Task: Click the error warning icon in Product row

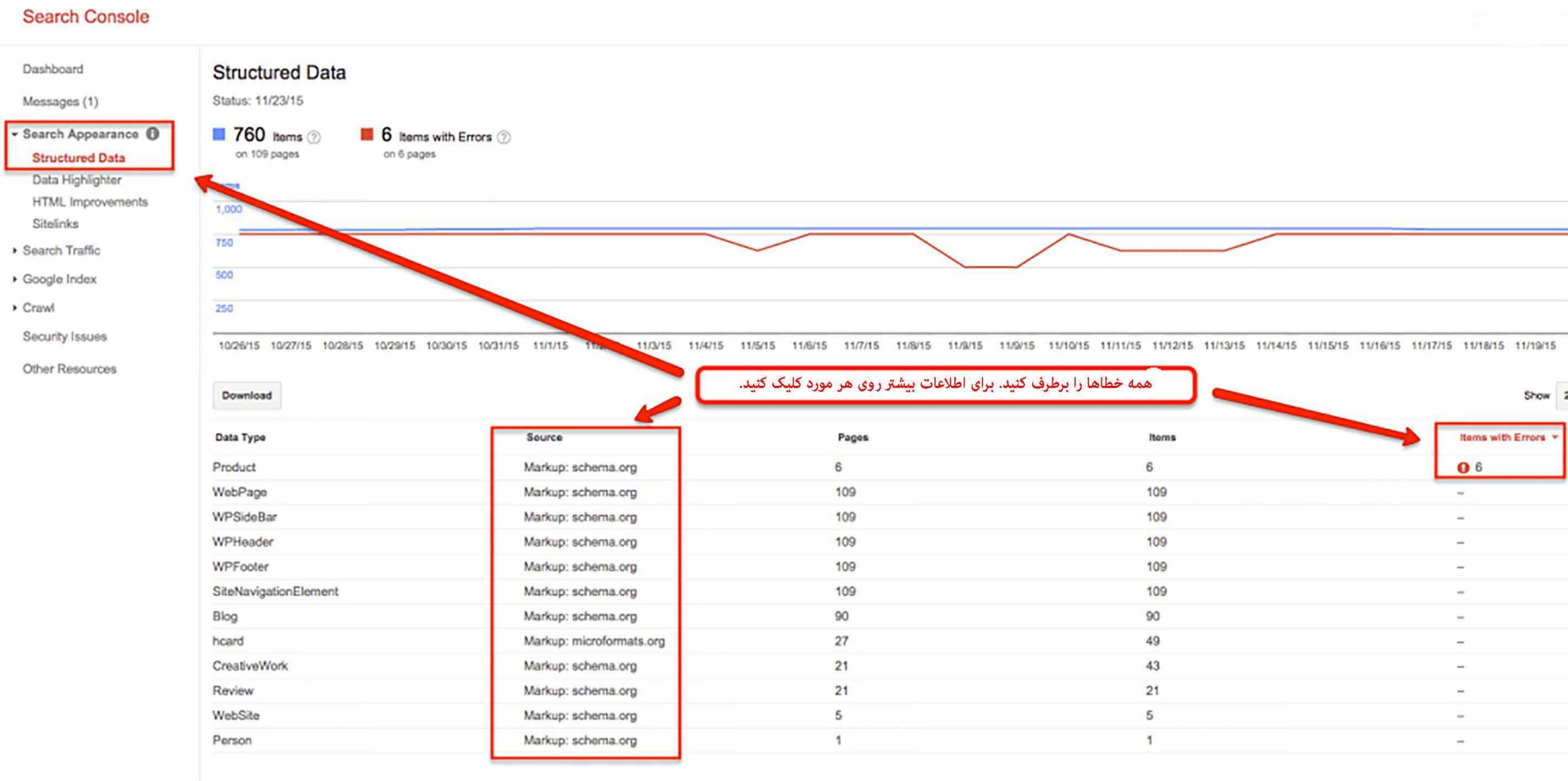Action: (x=1463, y=467)
